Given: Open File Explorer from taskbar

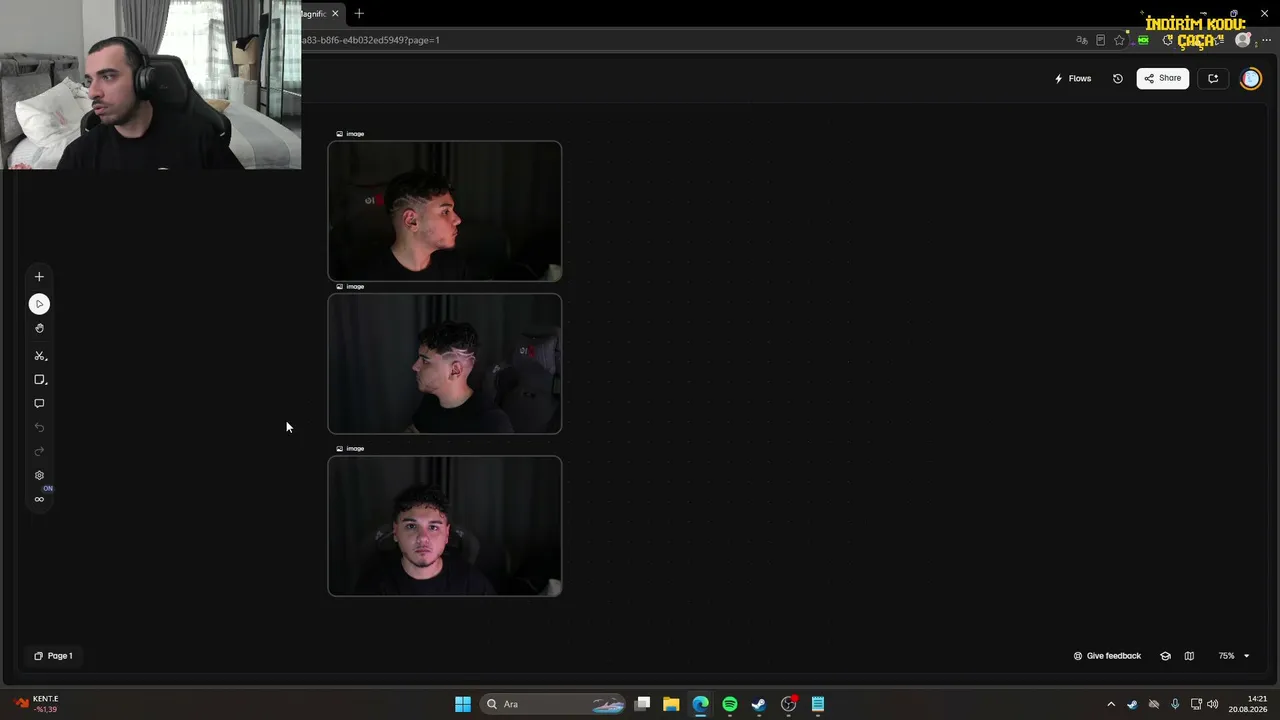Looking at the screenshot, I should (x=671, y=704).
